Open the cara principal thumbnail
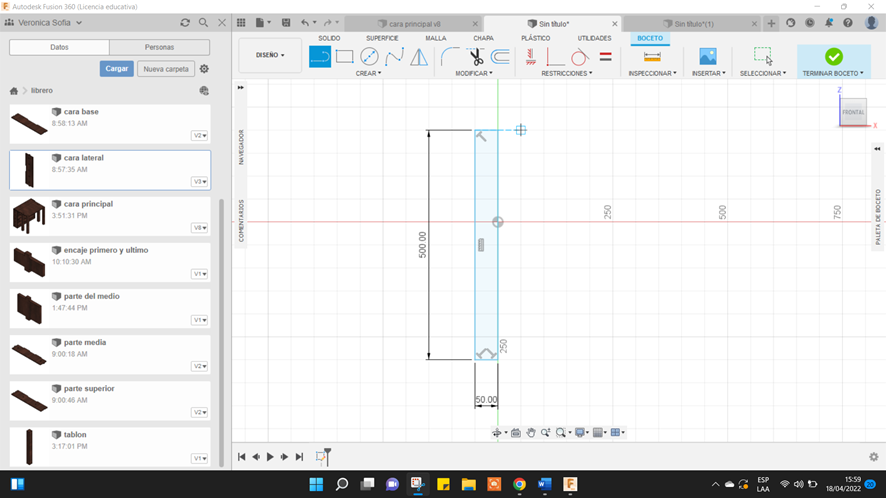The width and height of the screenshot is (886, 498). 29,216
